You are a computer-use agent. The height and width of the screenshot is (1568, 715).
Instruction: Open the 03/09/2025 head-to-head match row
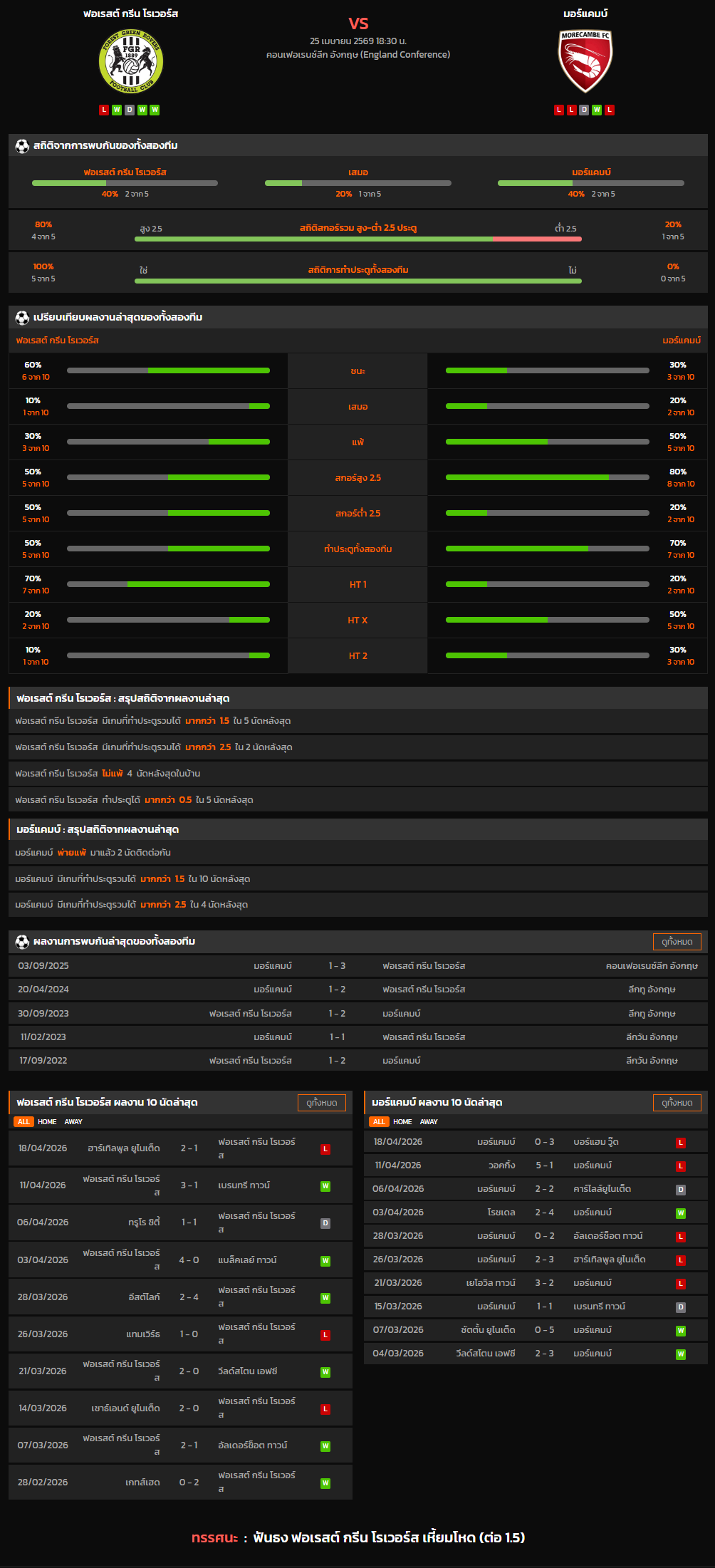tap(357, 966)
